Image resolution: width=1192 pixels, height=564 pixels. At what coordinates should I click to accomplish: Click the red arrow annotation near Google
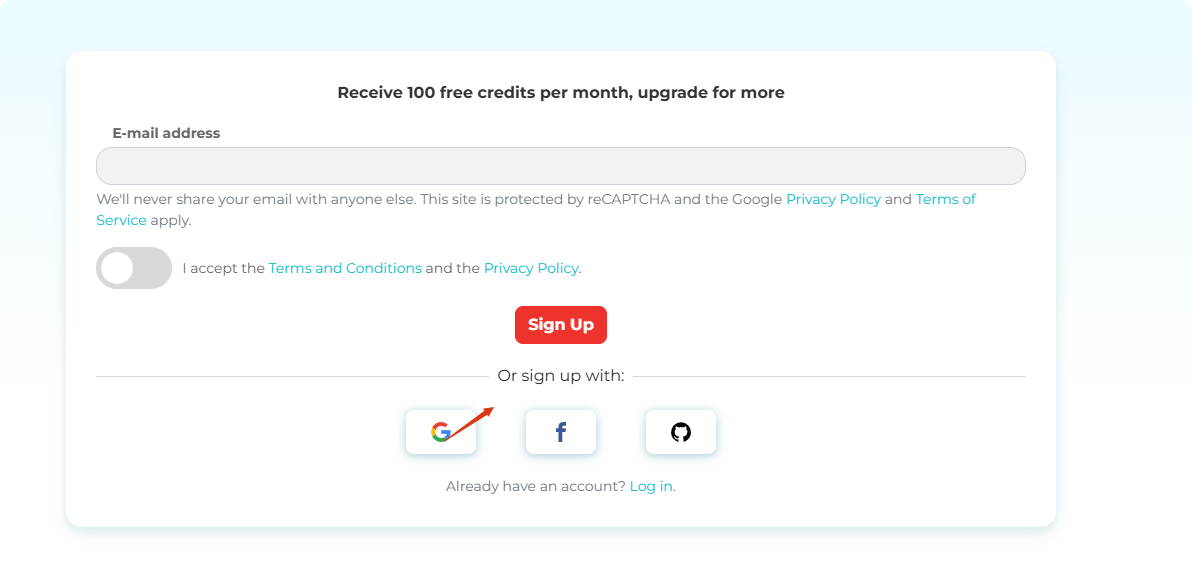pos(469,423)
